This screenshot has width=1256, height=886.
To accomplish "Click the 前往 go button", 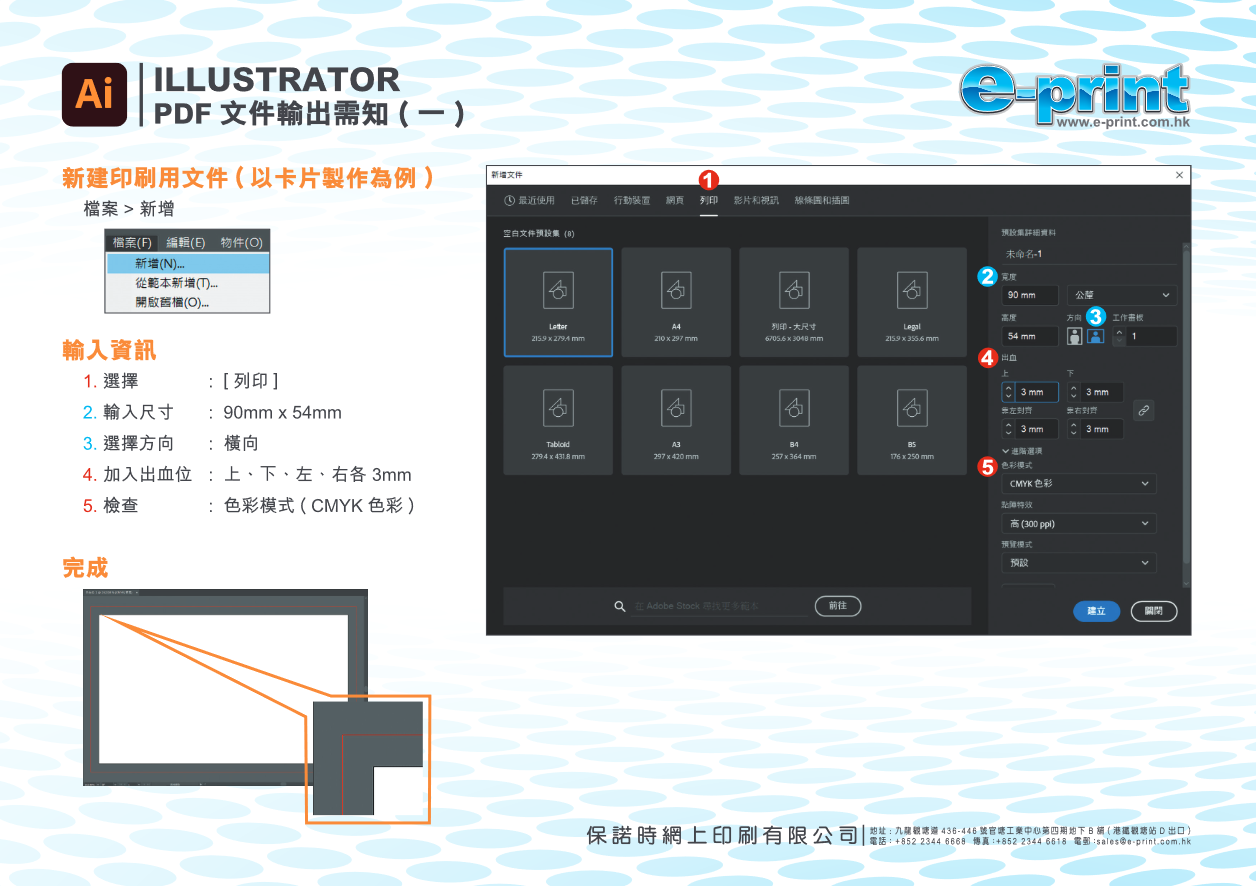I will 837,606.
